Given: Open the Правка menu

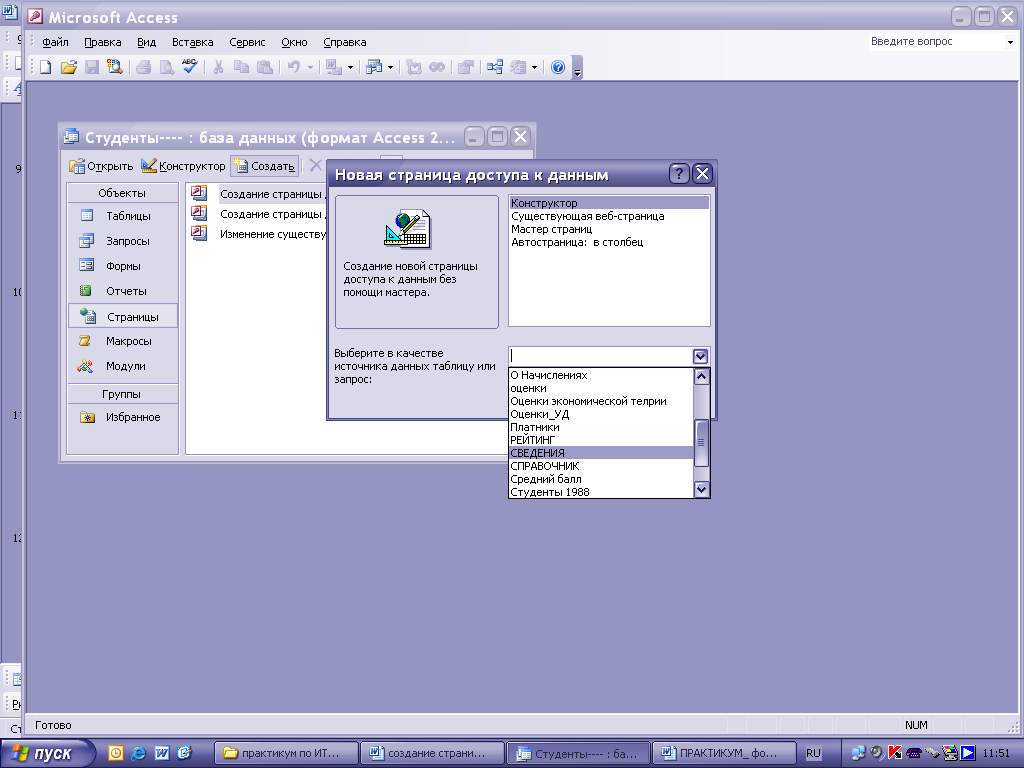Looking at the screenshot, I should [x=103, y=42].
